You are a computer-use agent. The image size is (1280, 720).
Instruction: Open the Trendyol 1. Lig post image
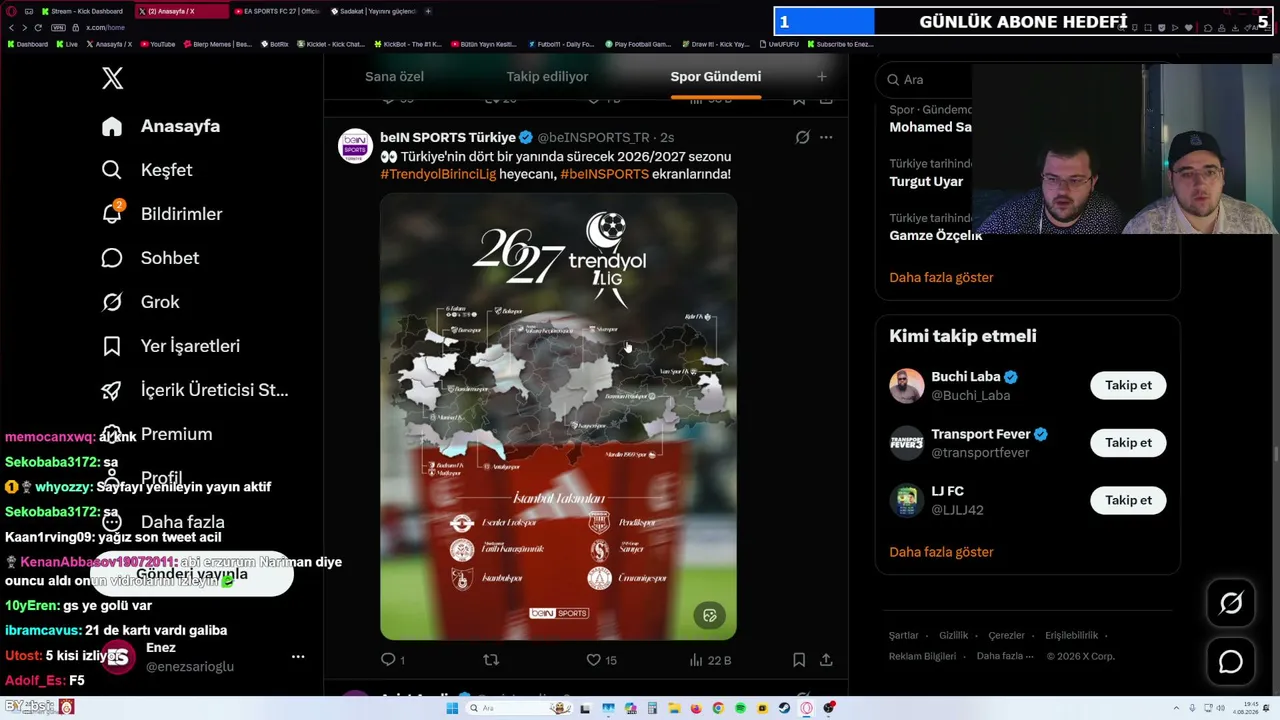tap(558, 416)
